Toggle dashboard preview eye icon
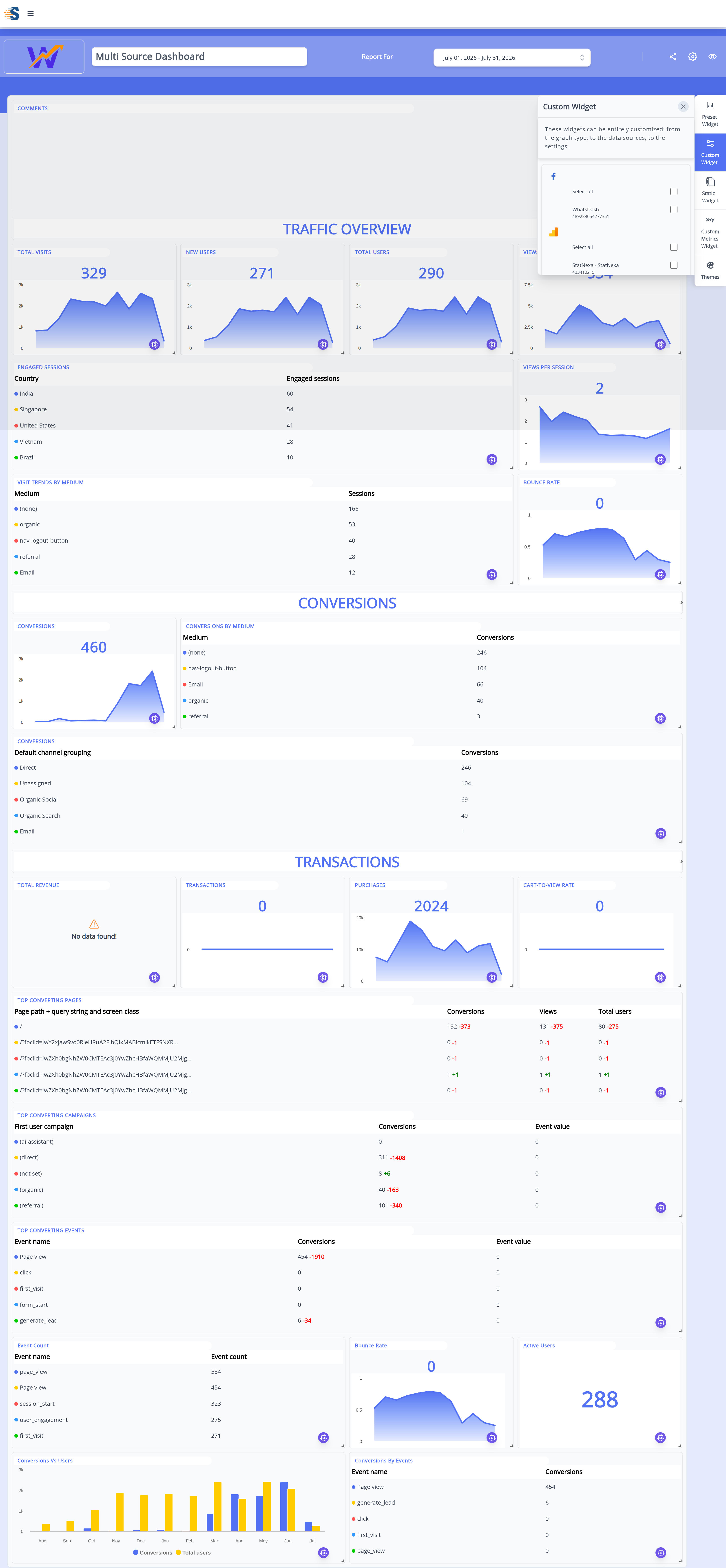The height and width of the screenshot is (1568, 726). [712, 57]
